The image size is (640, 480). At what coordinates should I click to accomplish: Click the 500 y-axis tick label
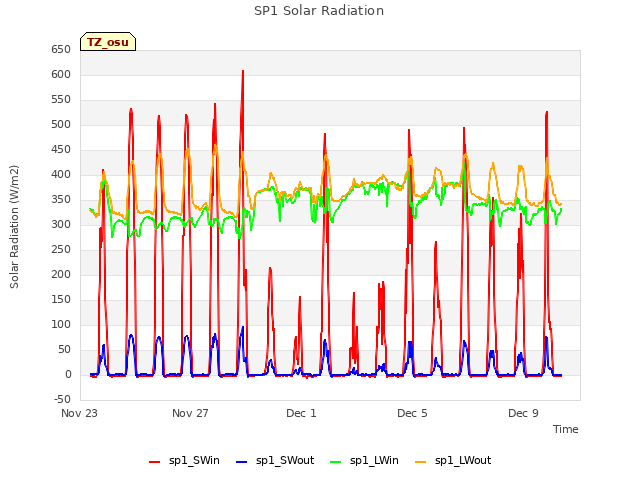point(61,124)
